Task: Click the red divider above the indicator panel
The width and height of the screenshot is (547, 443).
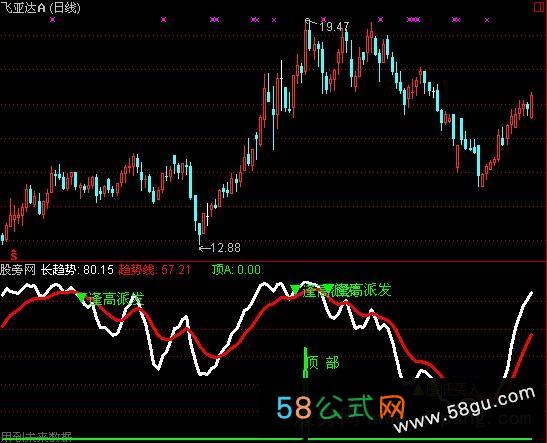Action: [x=274, y=262]
